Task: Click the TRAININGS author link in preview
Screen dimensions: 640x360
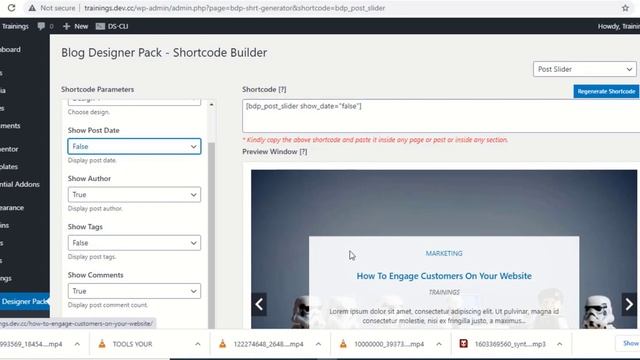Action: [444, 292]
